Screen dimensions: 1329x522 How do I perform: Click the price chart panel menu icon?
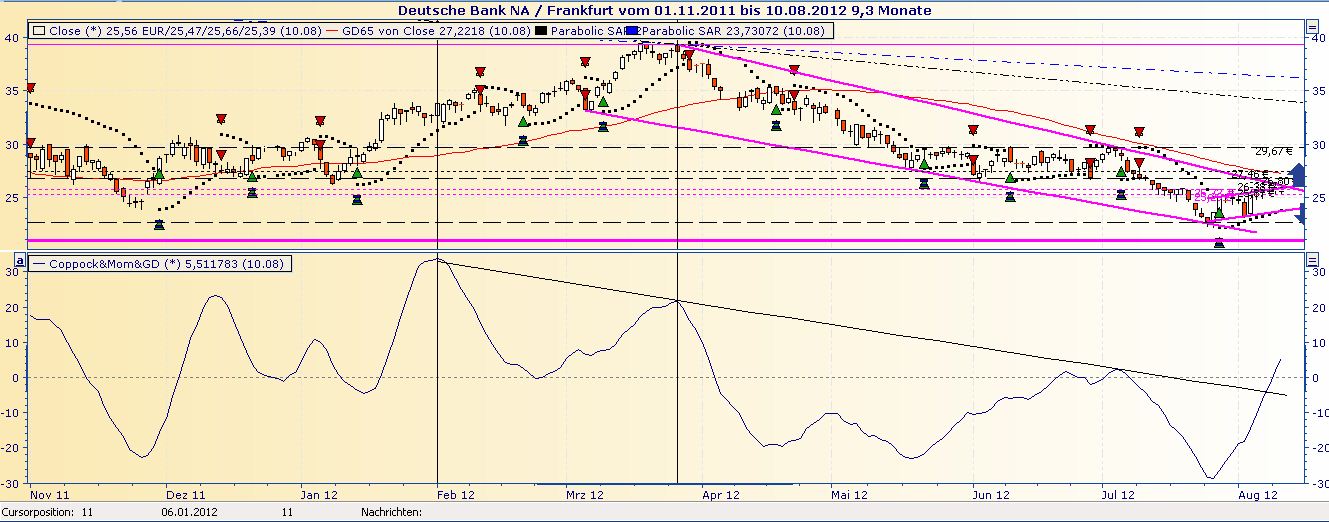(x=1311, y=26)
